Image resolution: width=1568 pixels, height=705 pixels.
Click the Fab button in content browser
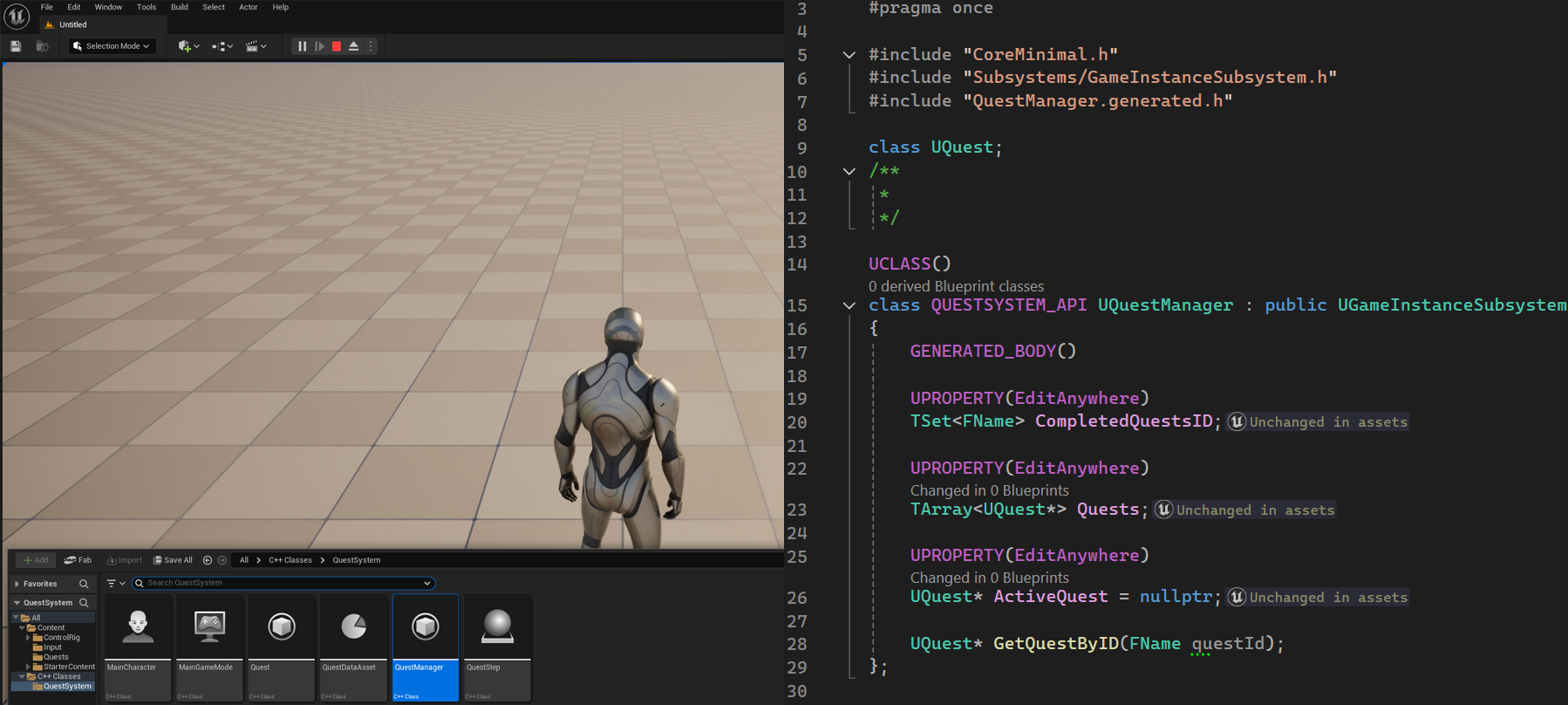[x=78, y=560]
